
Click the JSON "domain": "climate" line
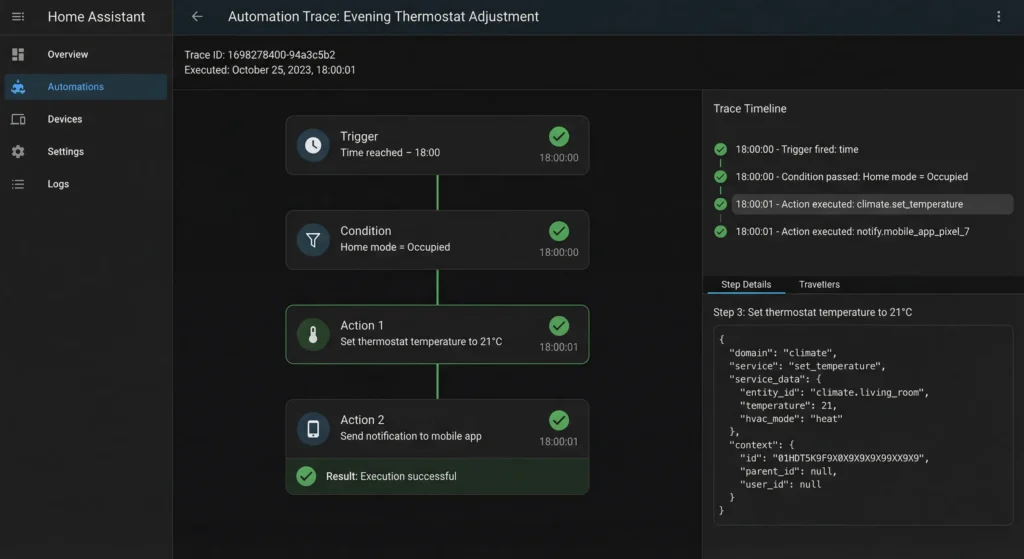tap(782, 353)
